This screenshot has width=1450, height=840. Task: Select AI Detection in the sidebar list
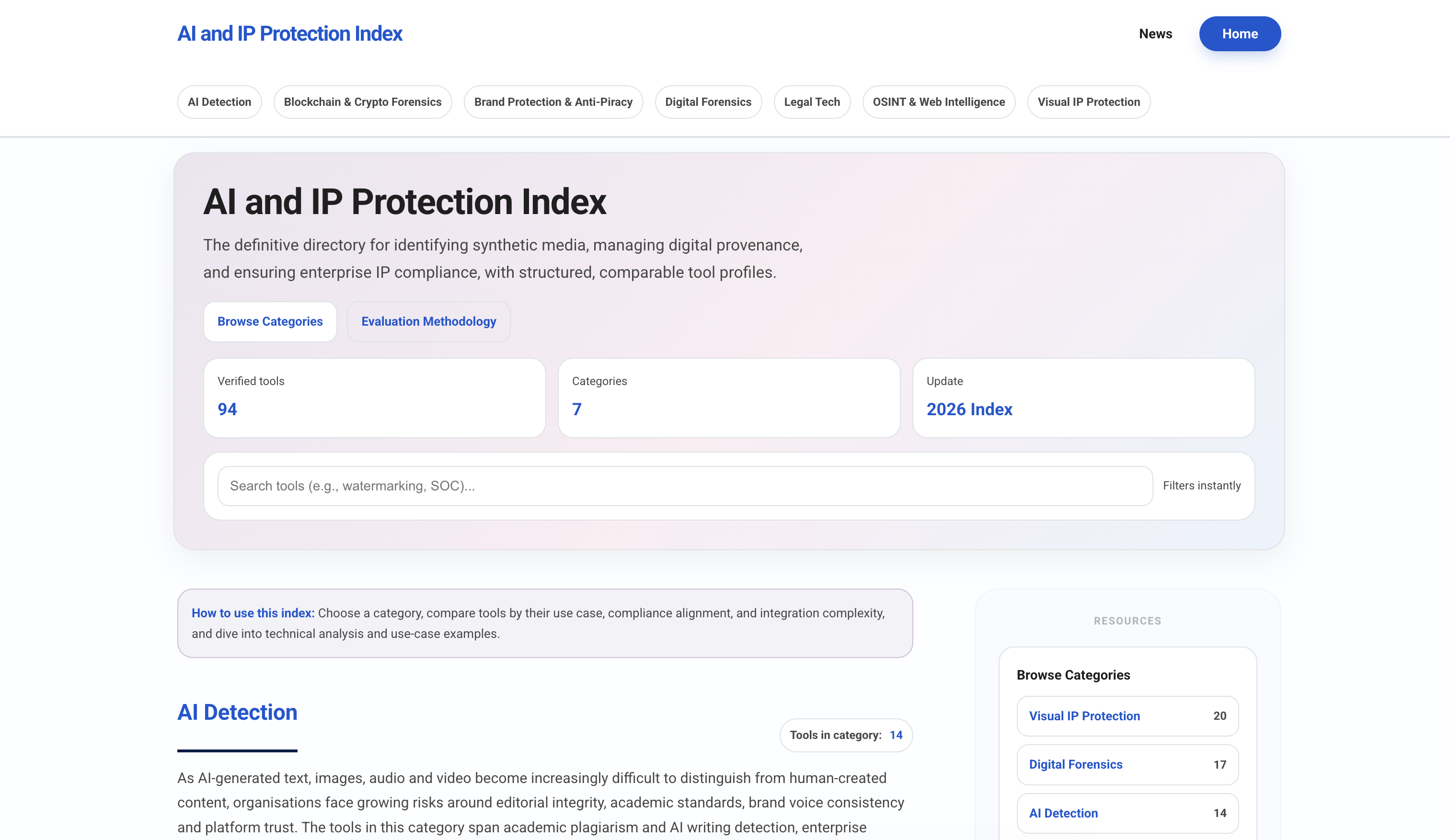click(1063, 813)
